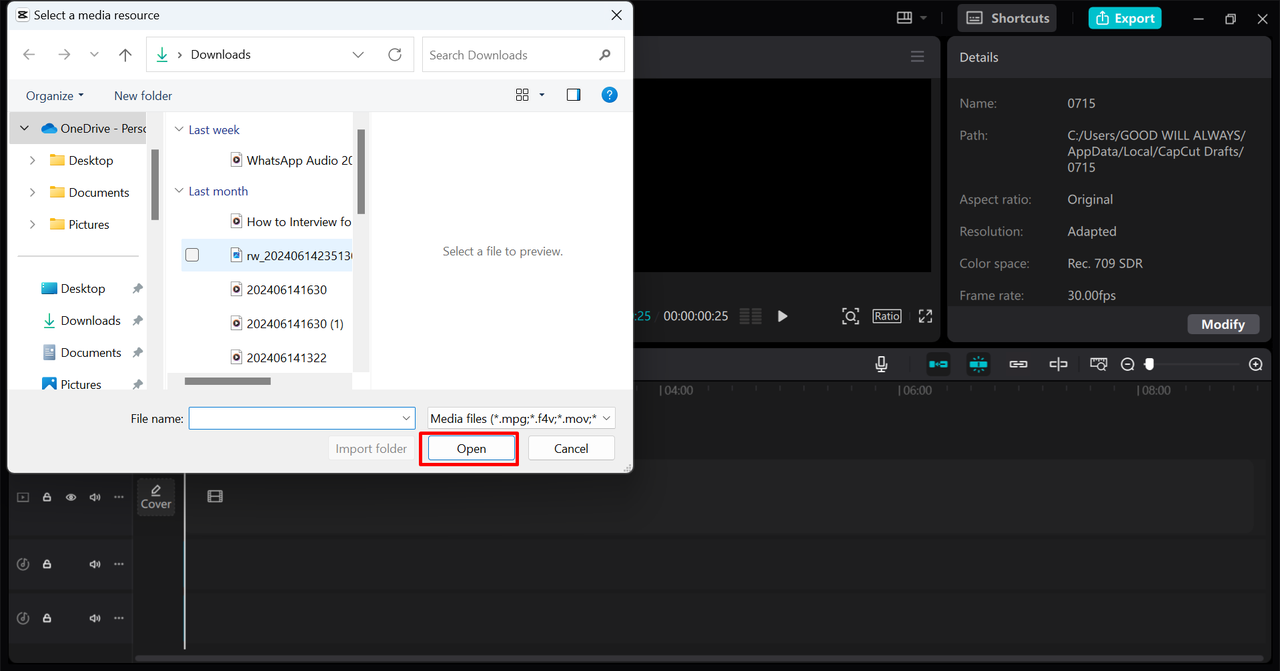Open the layout dropdown arrow

(923, 18)
